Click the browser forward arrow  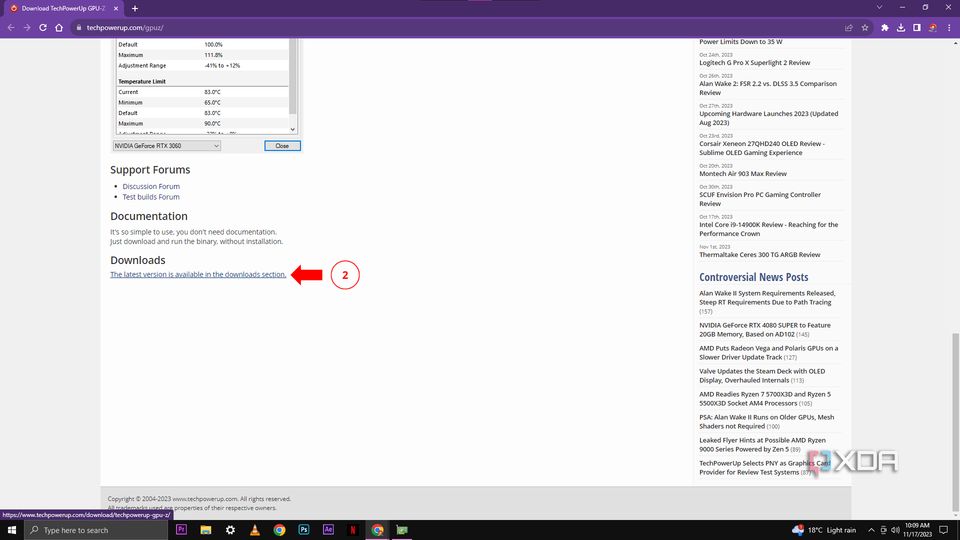27,28
